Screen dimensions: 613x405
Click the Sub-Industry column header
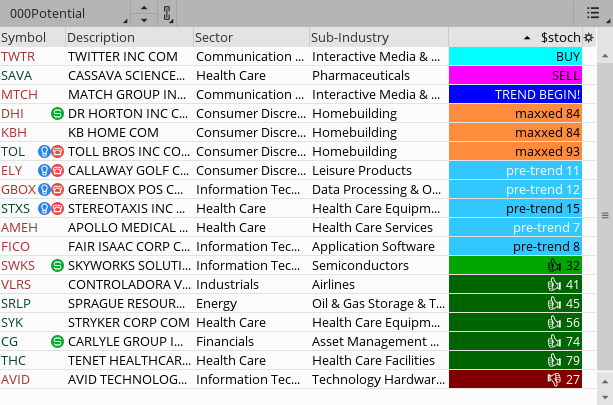point(350,37)
